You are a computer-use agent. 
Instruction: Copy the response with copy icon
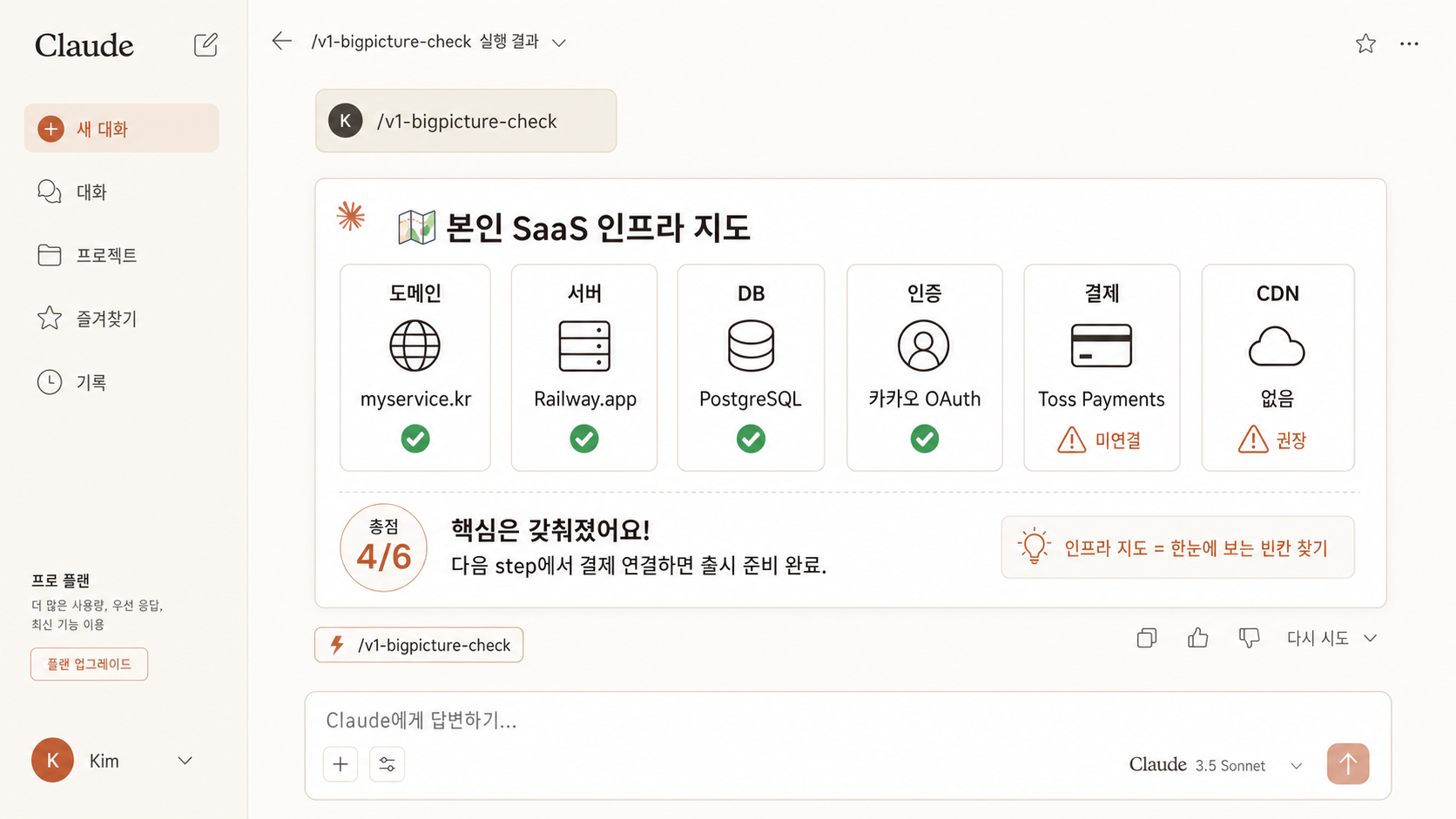(1147, 638)
